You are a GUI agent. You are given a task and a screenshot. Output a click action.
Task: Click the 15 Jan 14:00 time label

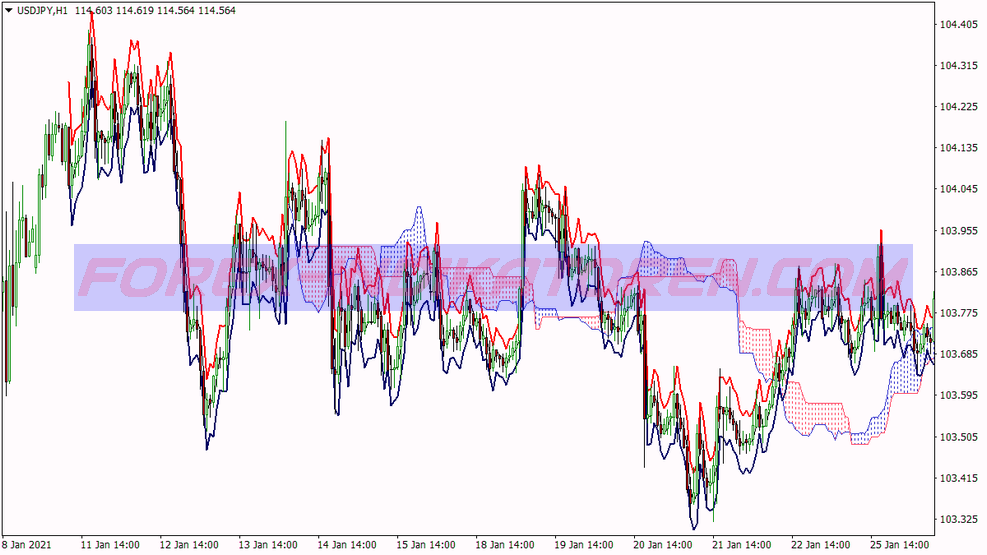428,545
